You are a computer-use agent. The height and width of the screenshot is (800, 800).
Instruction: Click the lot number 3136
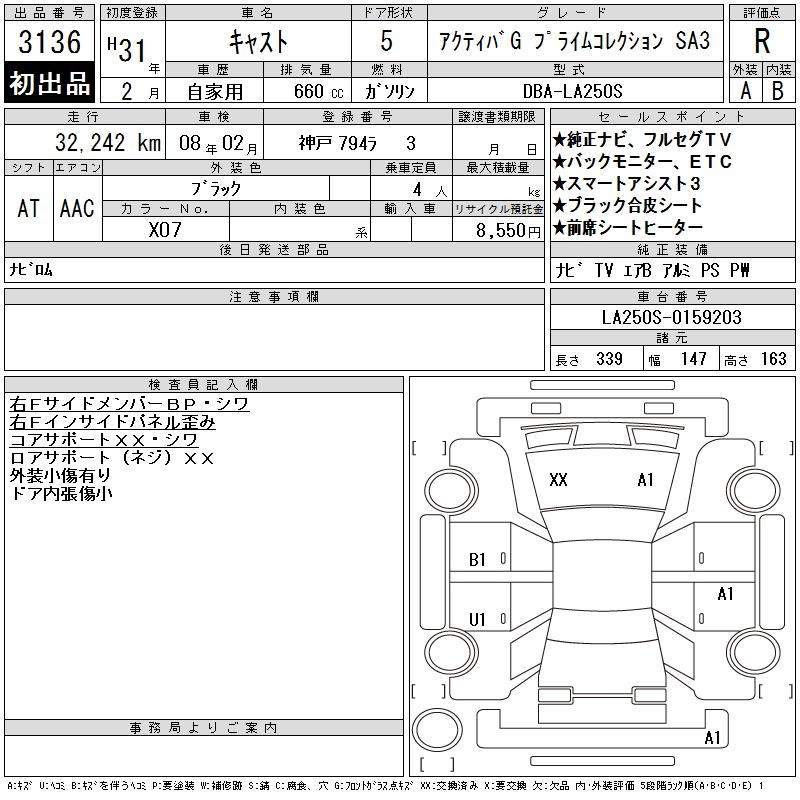pyautogui.click(x=49, y=41)
